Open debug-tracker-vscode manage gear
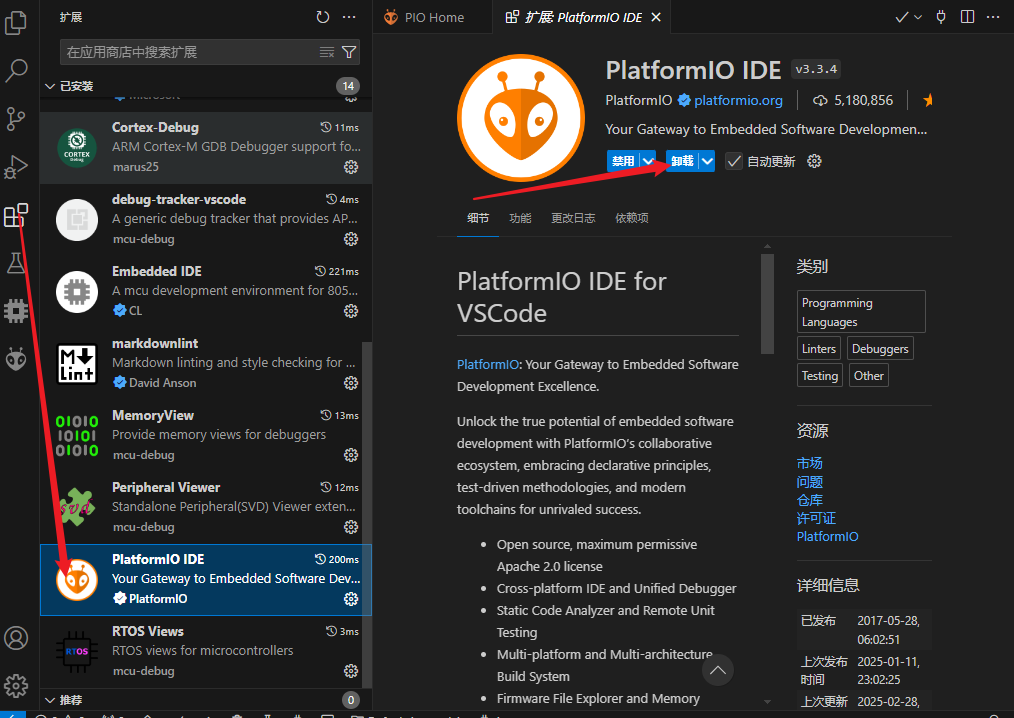This screenshot has width=1014, height=718. [x=351, y=239]
